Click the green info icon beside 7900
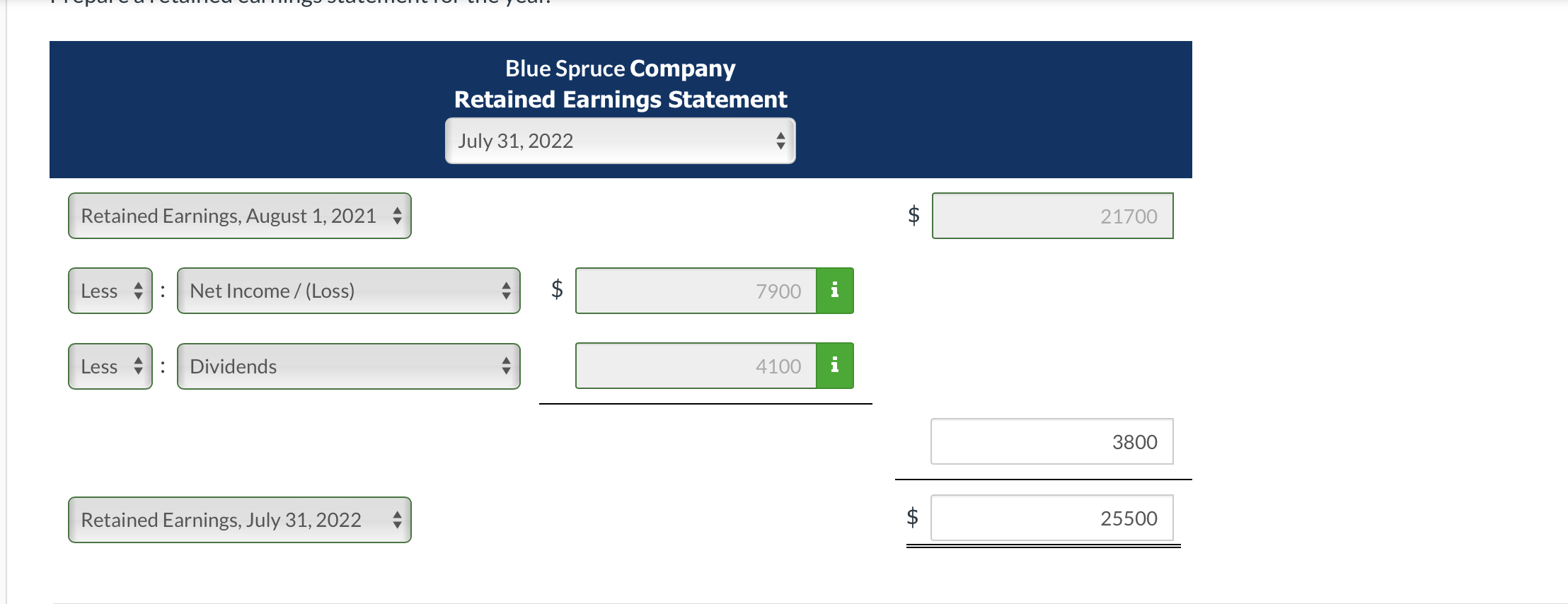1568x604 pixels. [836, 291]
